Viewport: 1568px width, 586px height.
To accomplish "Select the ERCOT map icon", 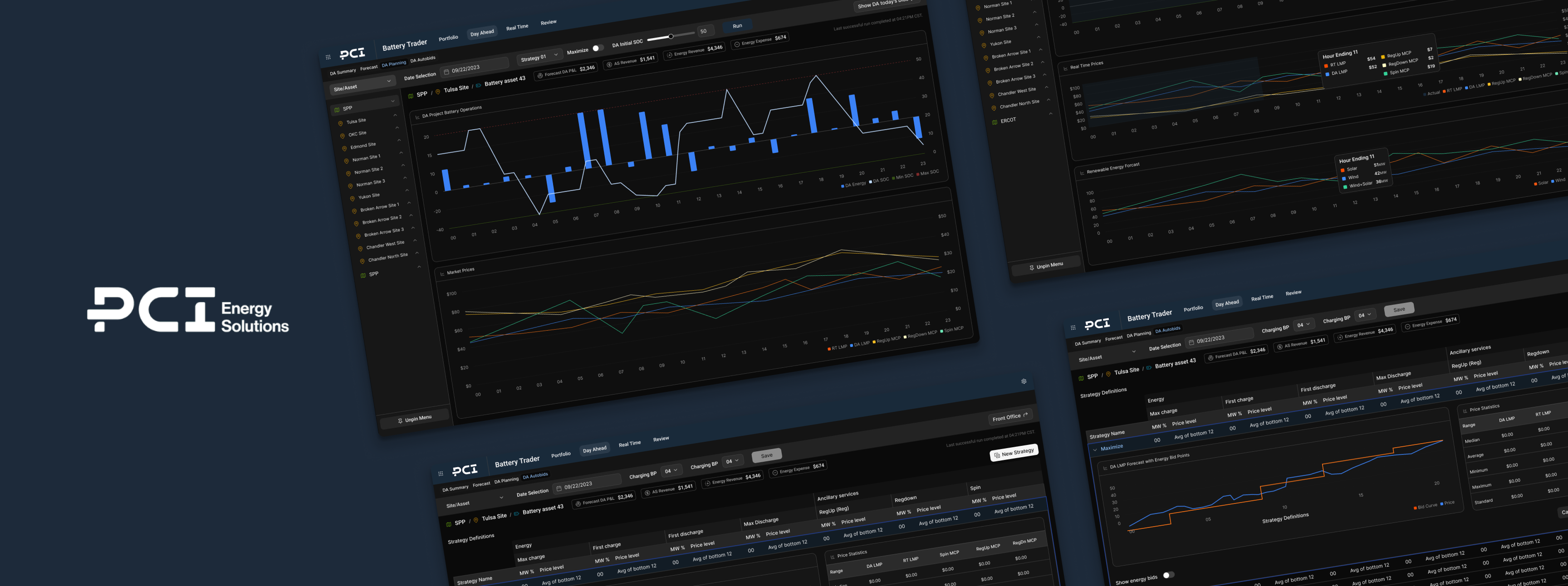I will [x=995, y=122].
